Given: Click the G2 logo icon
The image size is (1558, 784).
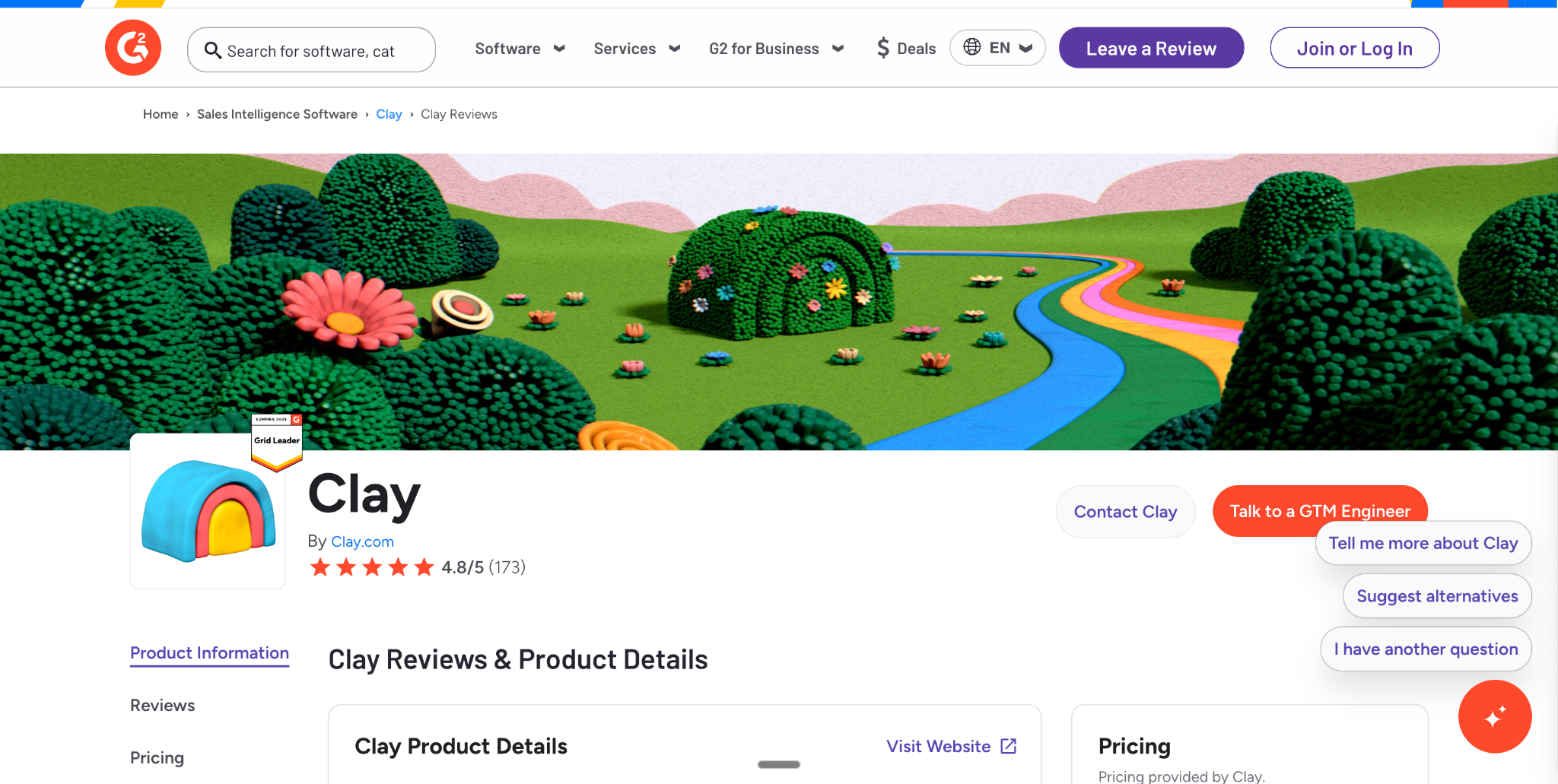Looking at the screenshot, I should [133, 48].
